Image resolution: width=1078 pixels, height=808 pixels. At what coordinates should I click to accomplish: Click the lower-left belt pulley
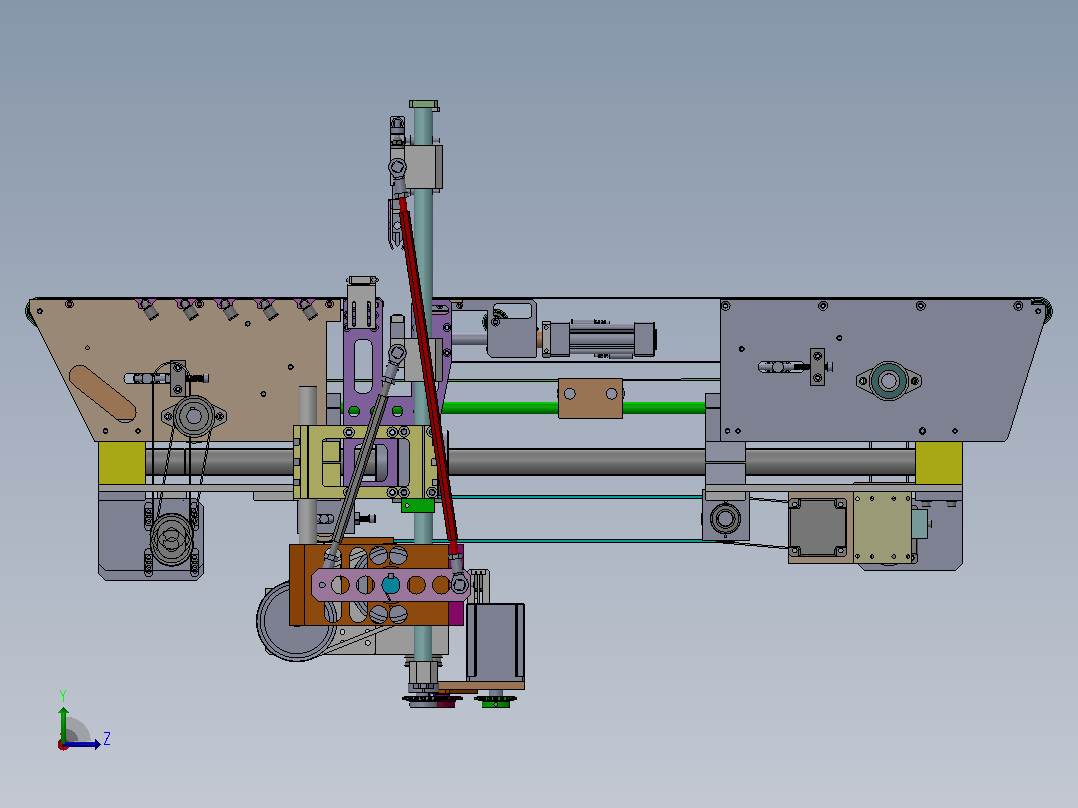(172, 539)
